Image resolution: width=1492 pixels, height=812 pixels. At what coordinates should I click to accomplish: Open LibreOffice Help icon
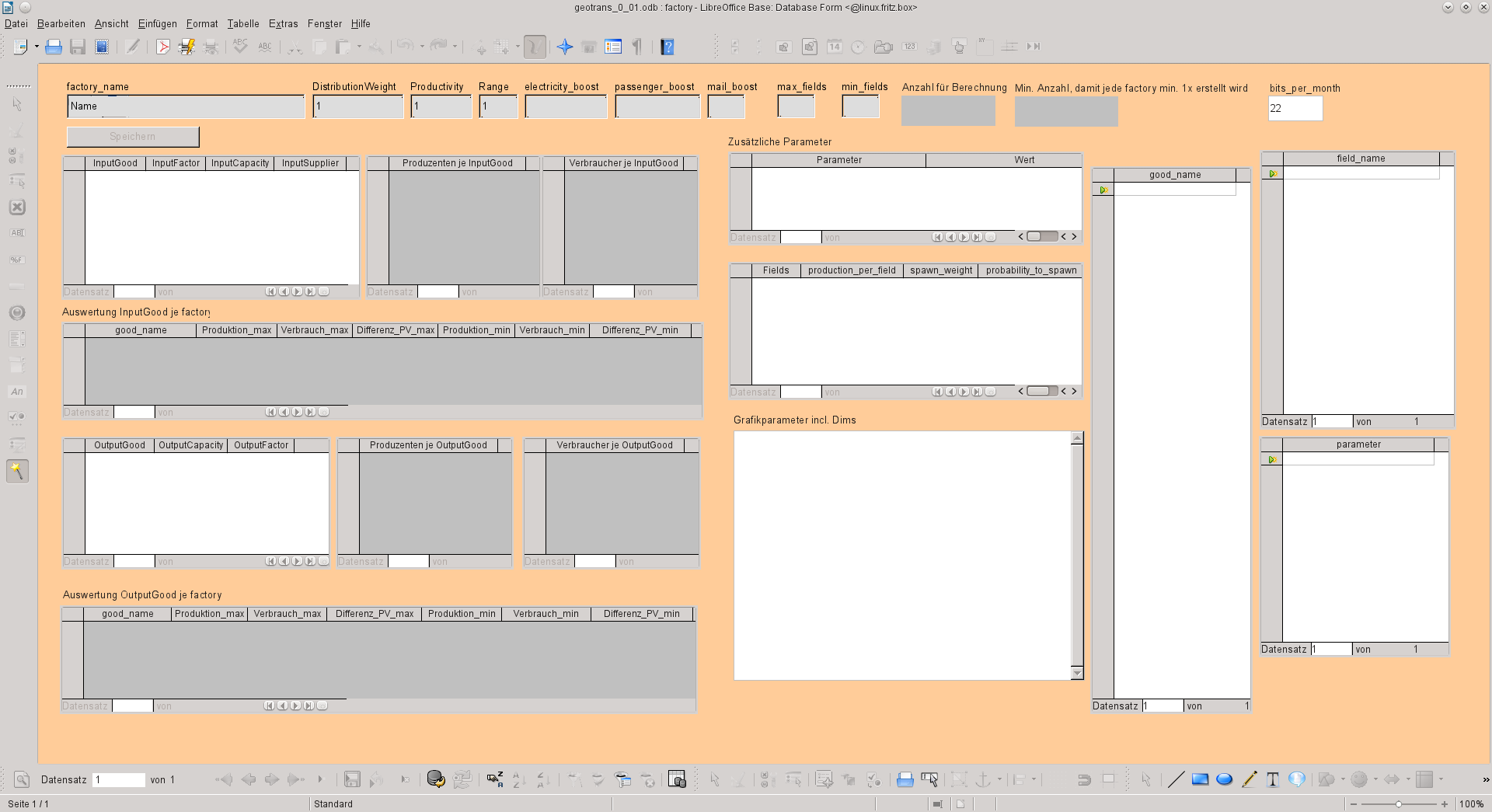(x=667, y=47)
